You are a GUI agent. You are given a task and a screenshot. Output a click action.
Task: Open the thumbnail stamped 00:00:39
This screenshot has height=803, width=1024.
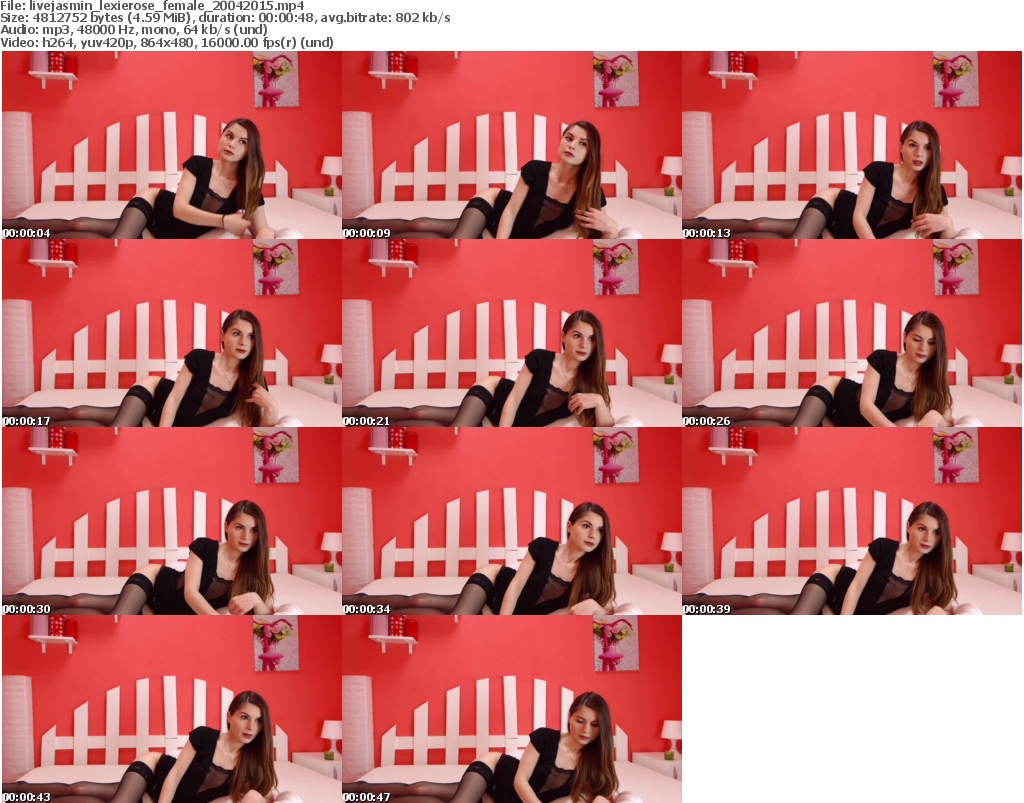[x=852, y=521]
